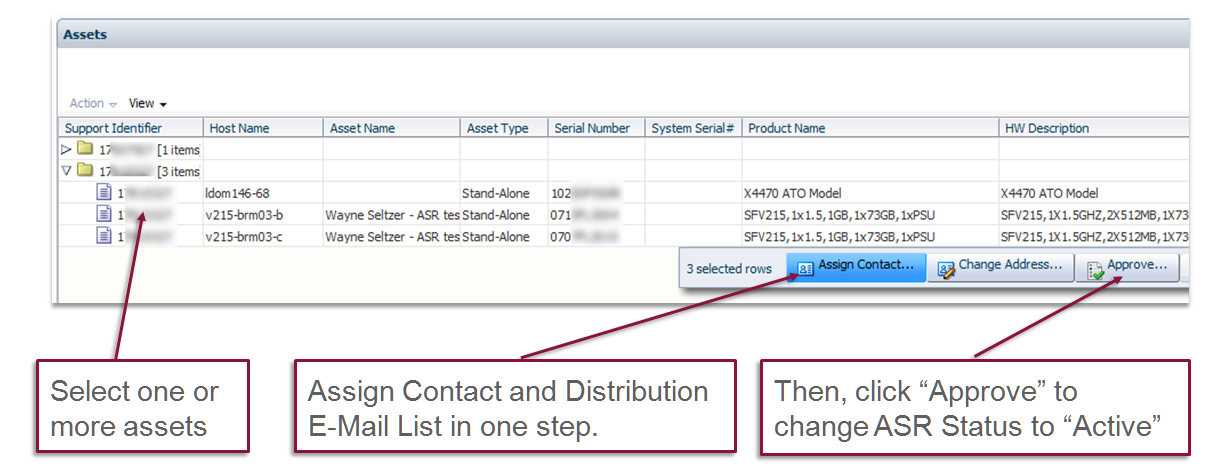Click the Asset Type column header
This screenshot has width=1217, height=467.
point(497,128)
